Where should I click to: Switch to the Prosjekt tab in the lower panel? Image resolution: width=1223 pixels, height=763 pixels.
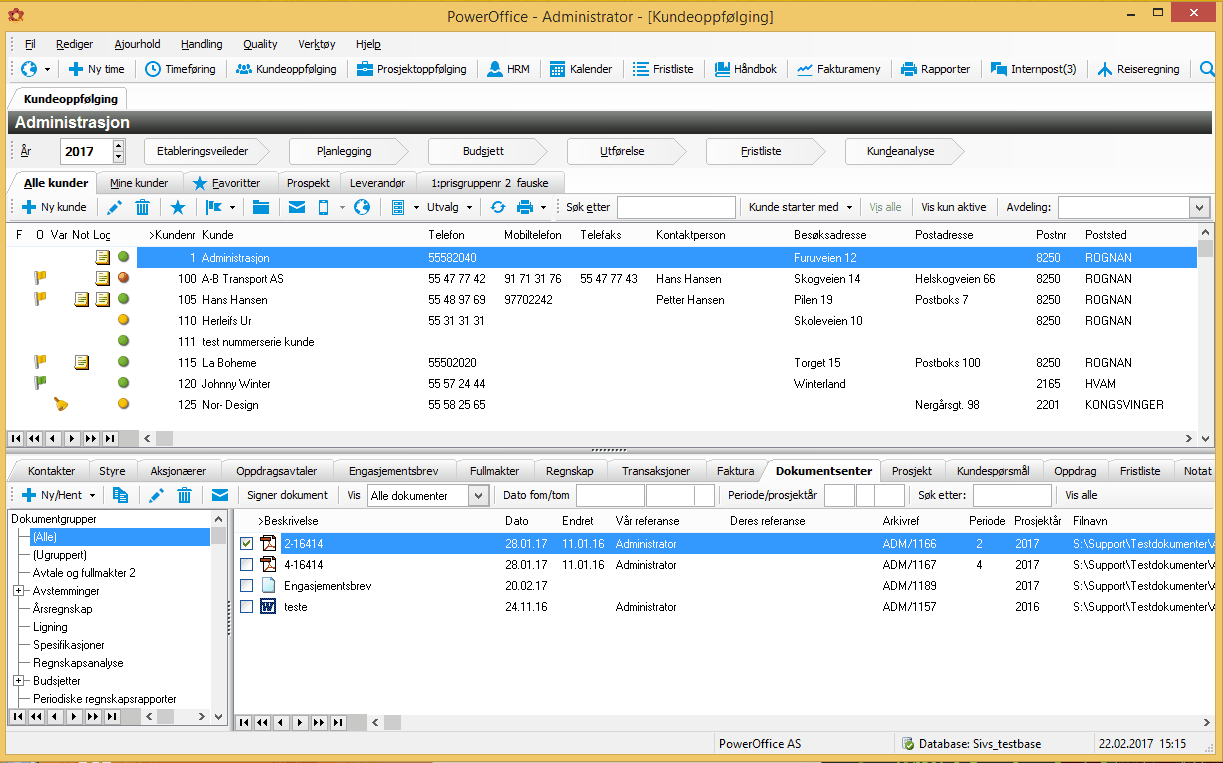[912, 471]
